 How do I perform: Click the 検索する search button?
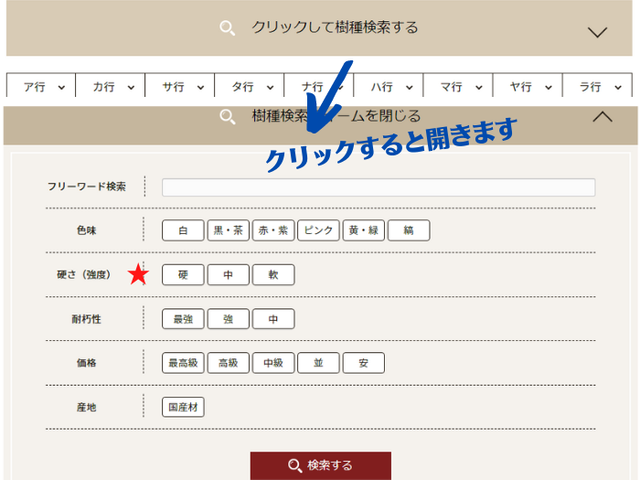click(x=320, y=466)
